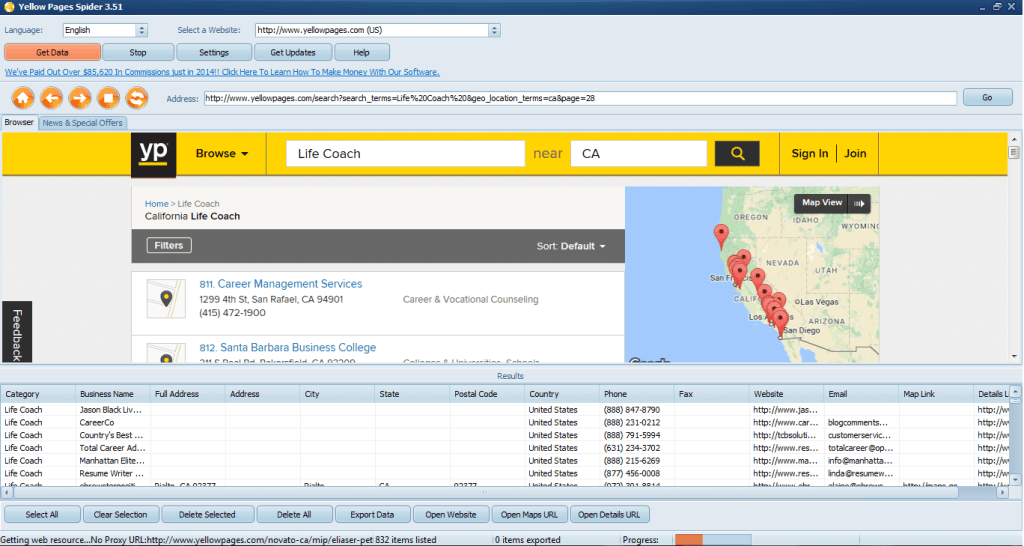Navigate forward with the right arrow icon
Screen dimensions: 1024x546
click(x=80, y=99)
